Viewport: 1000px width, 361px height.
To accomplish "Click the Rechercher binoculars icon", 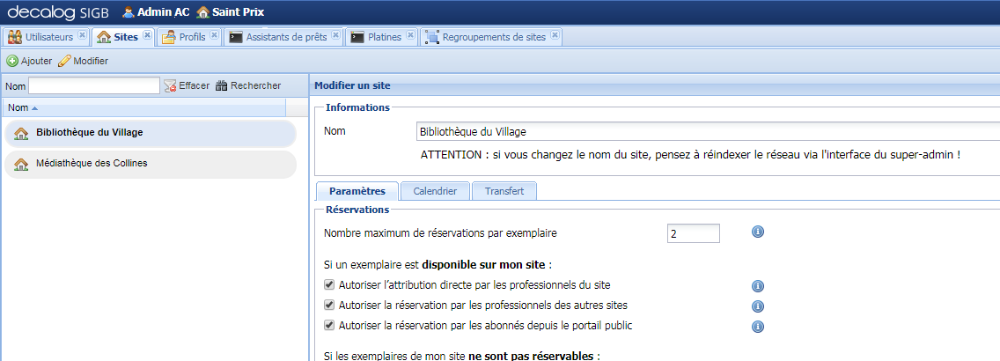I will 221,85.
